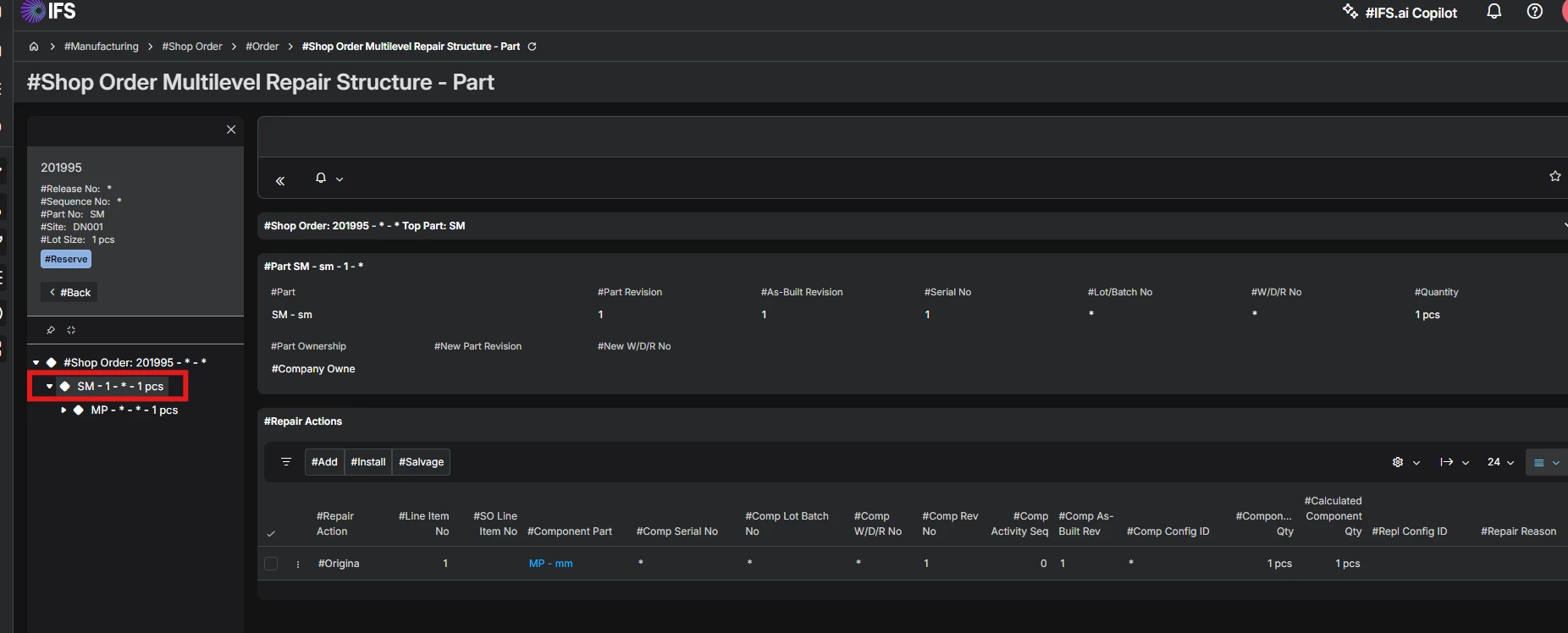Pin the tree navigator panel
This screenshot has width=1568, height=633.
[x=51, y=330]
